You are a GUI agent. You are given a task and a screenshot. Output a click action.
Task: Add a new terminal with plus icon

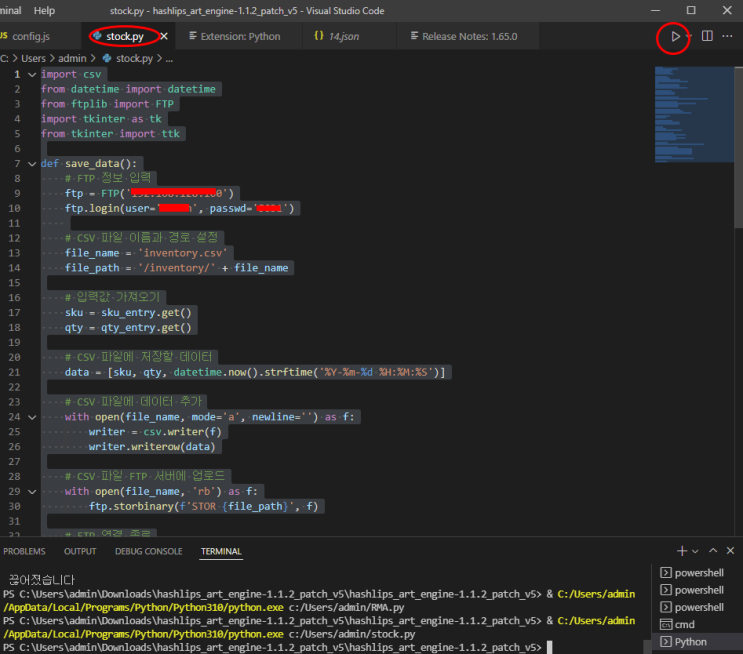[682, 551]
